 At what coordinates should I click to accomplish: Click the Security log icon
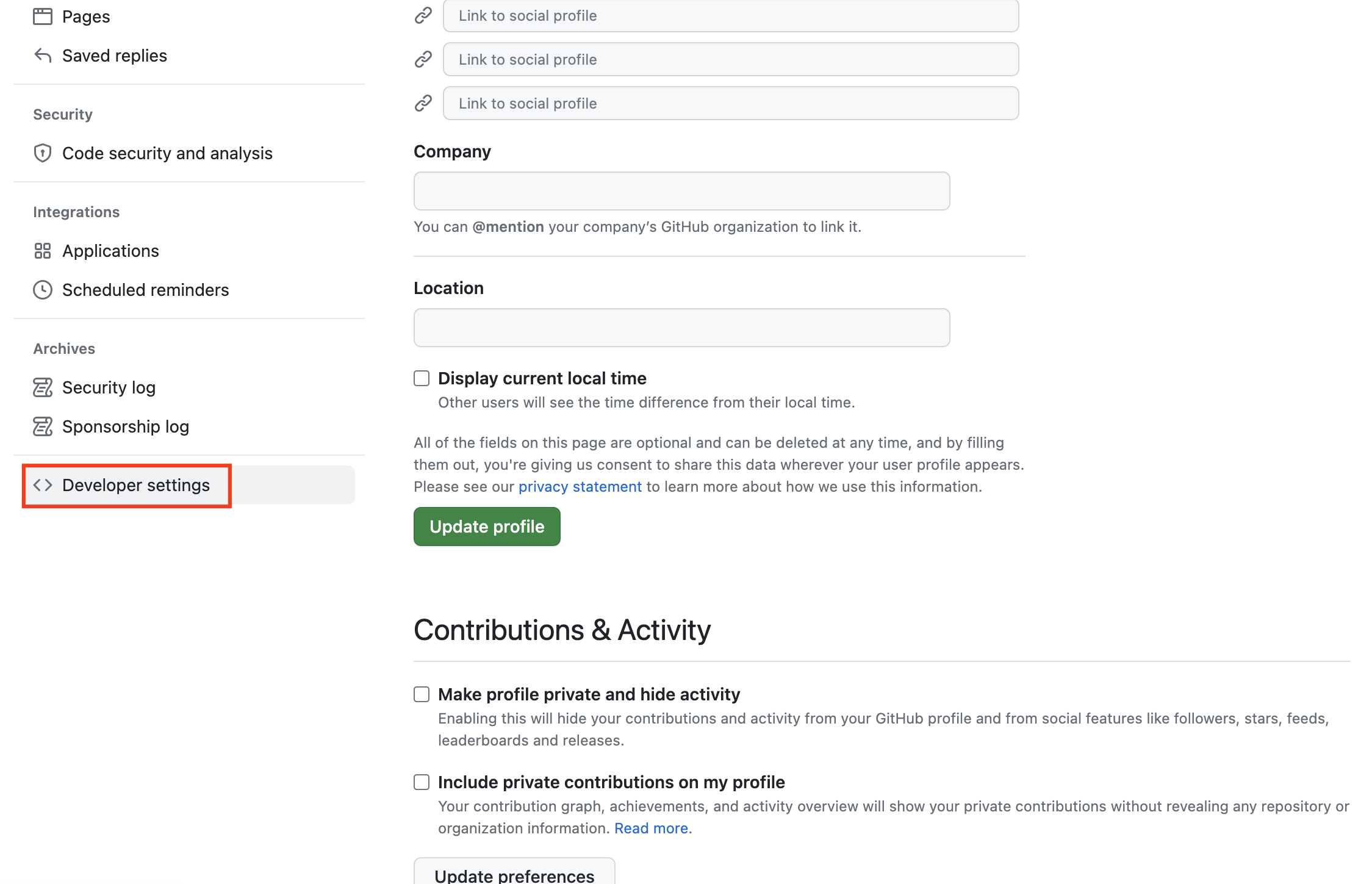(42, 387)
